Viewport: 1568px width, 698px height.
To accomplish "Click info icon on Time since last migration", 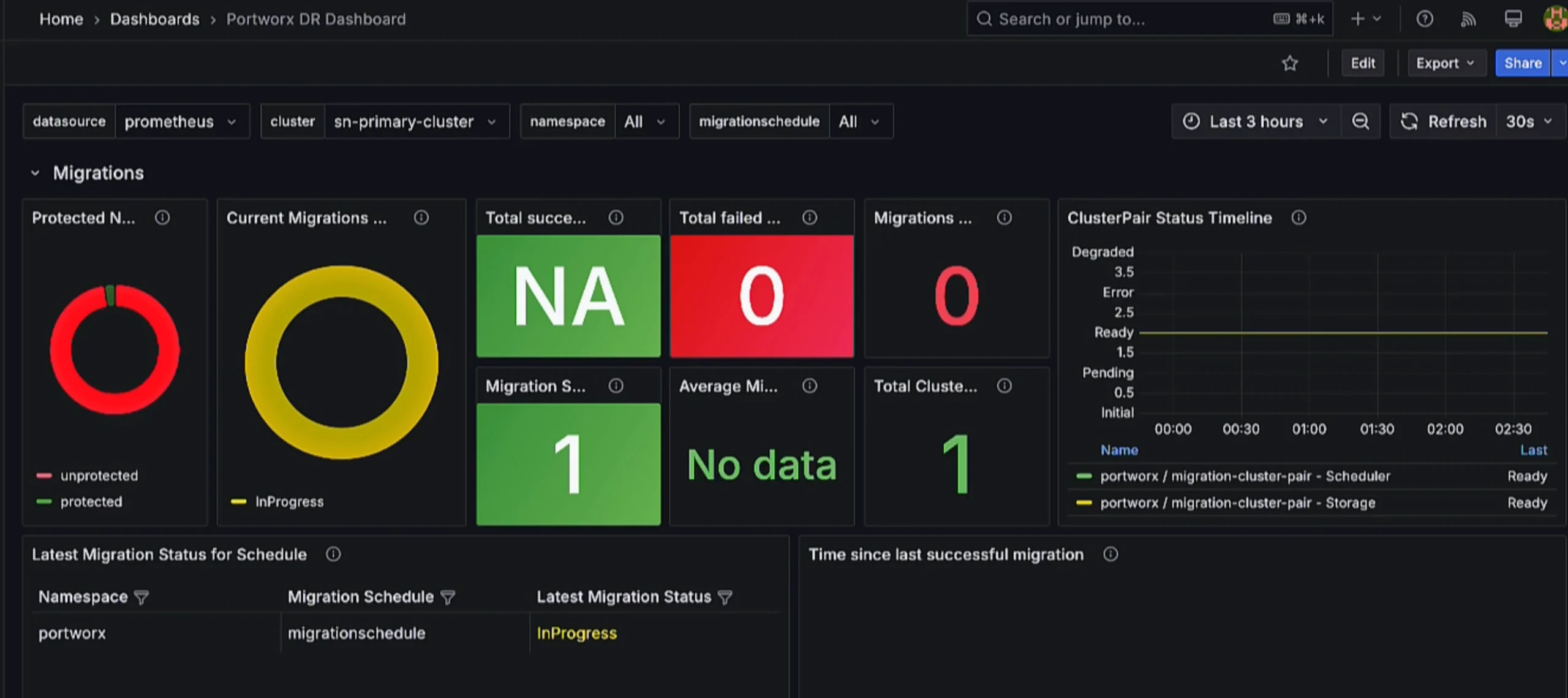I will (x=1110, y=554).
